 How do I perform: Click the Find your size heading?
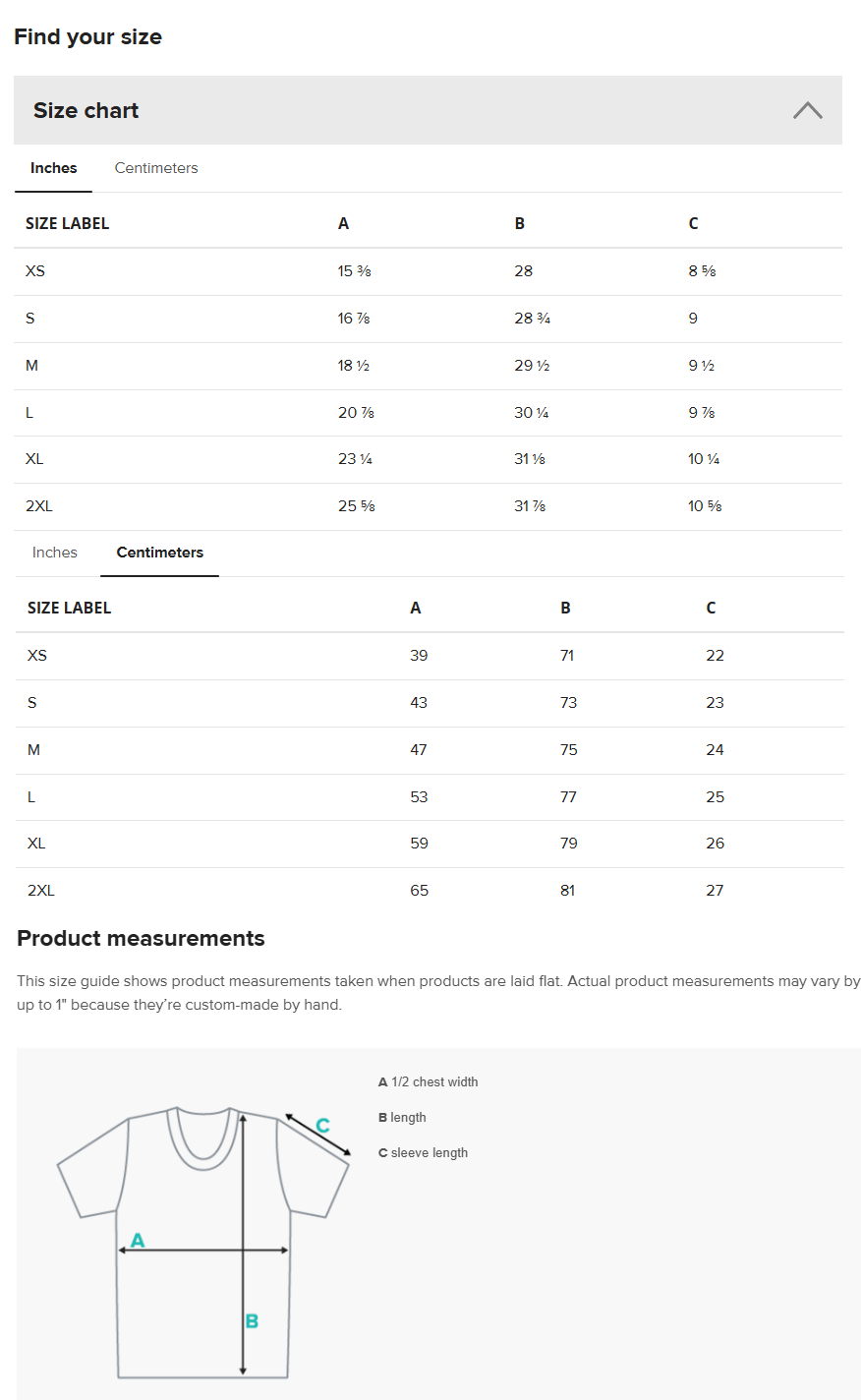click(87, 37)
